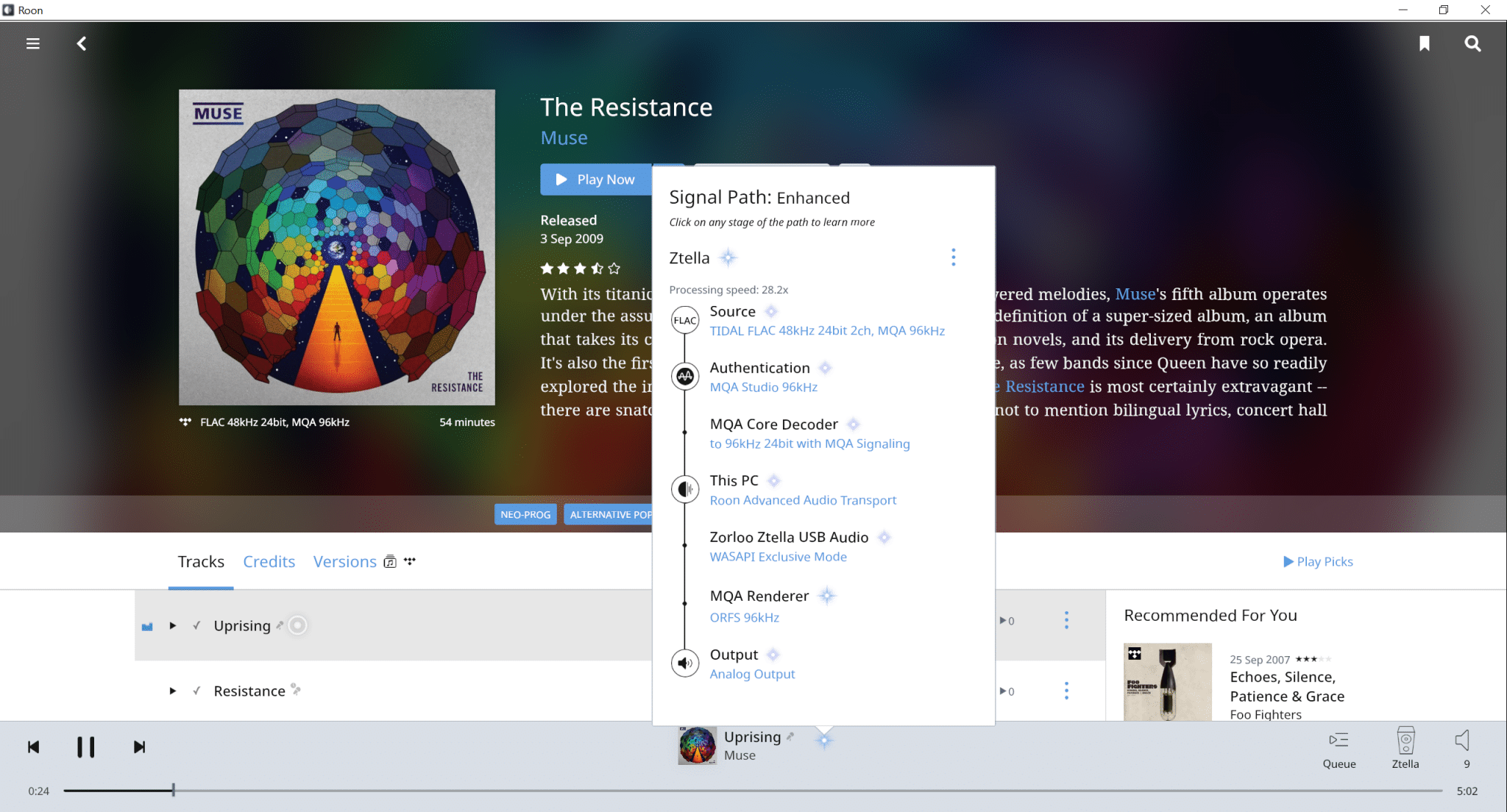Open the Muse link in the review text
Viewport: 1507px width, 812px height.
[x=1135, y=294]
